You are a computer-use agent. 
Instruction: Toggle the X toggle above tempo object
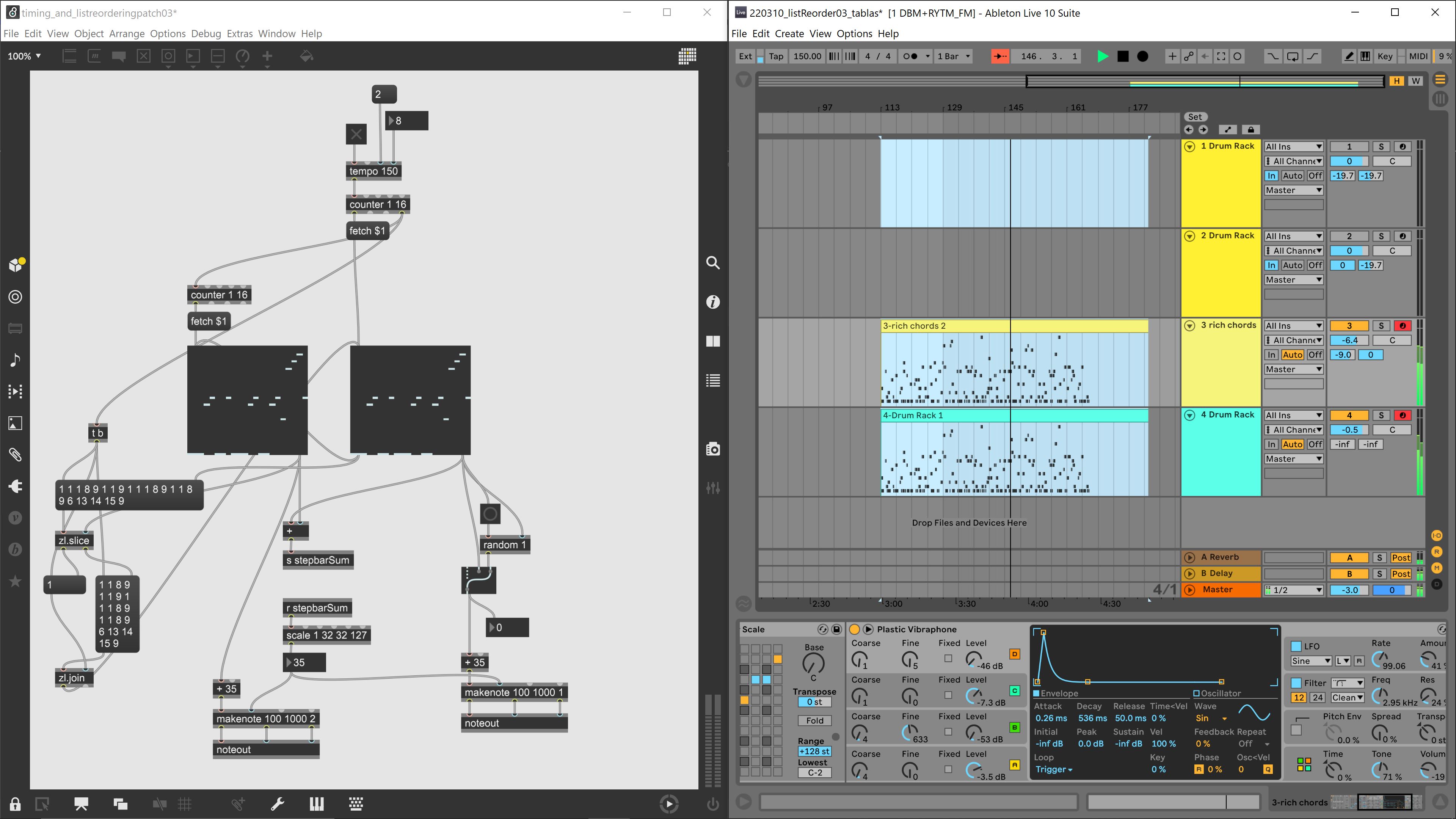356,134
